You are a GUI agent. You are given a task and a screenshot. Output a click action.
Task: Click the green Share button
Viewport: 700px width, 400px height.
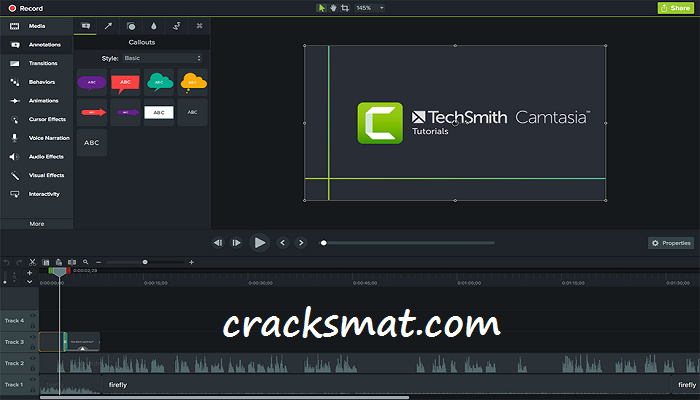coord(675,8)
